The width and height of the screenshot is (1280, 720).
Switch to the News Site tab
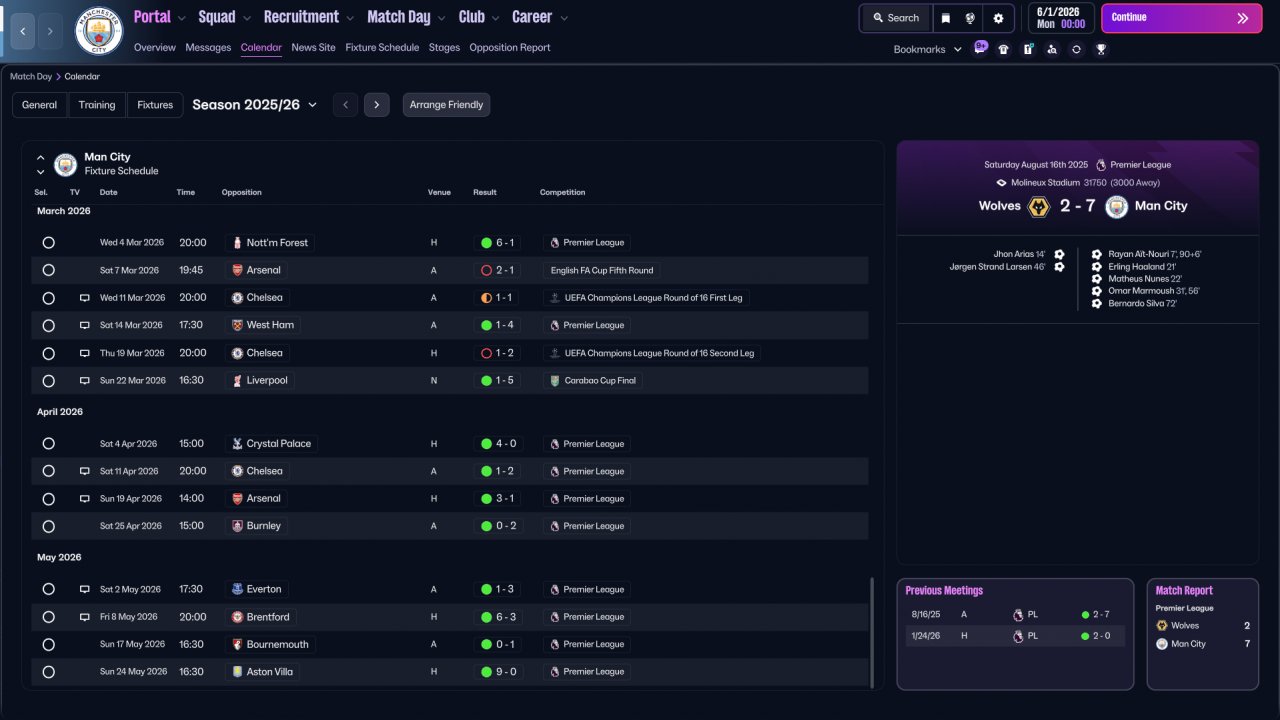[314, 47]
